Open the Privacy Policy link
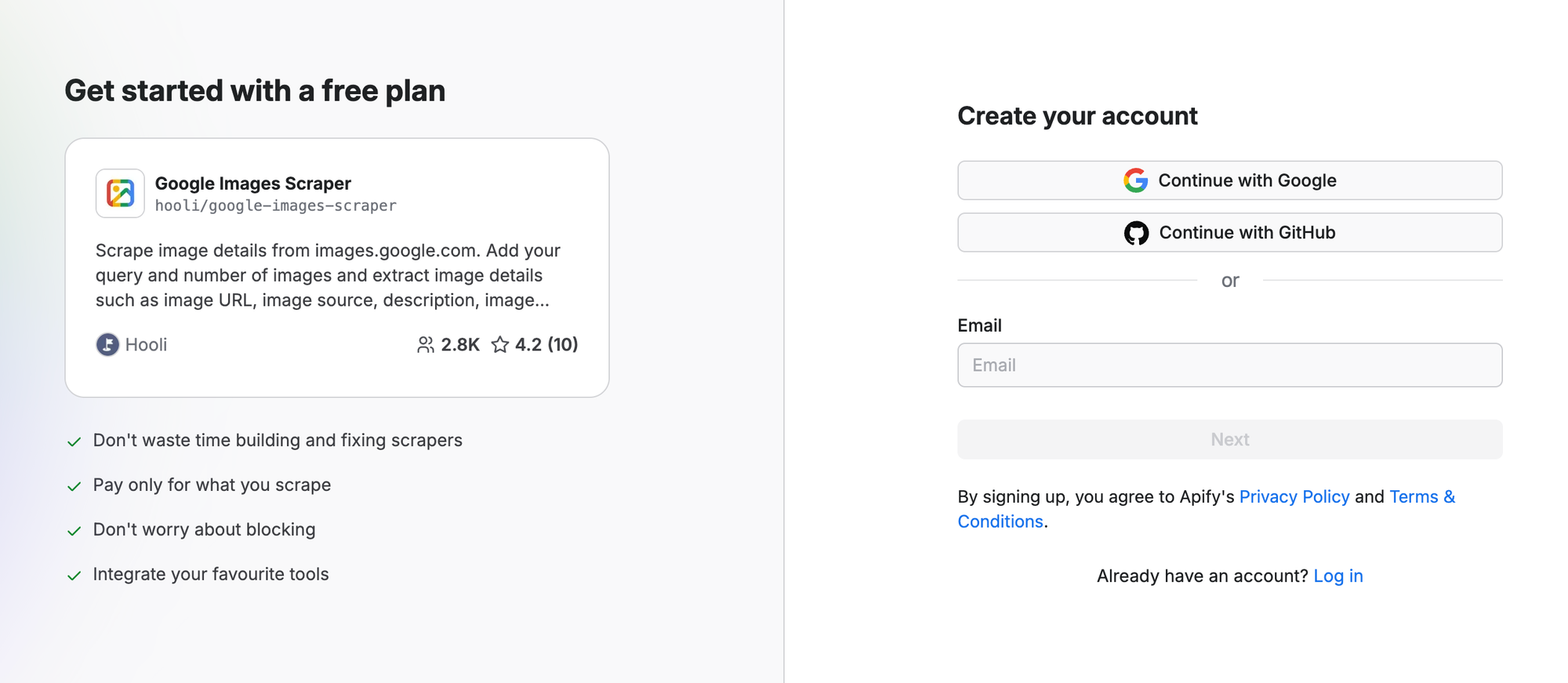Image resolution: width=1568 pixels, height=683 pixels. [1294, 496]
